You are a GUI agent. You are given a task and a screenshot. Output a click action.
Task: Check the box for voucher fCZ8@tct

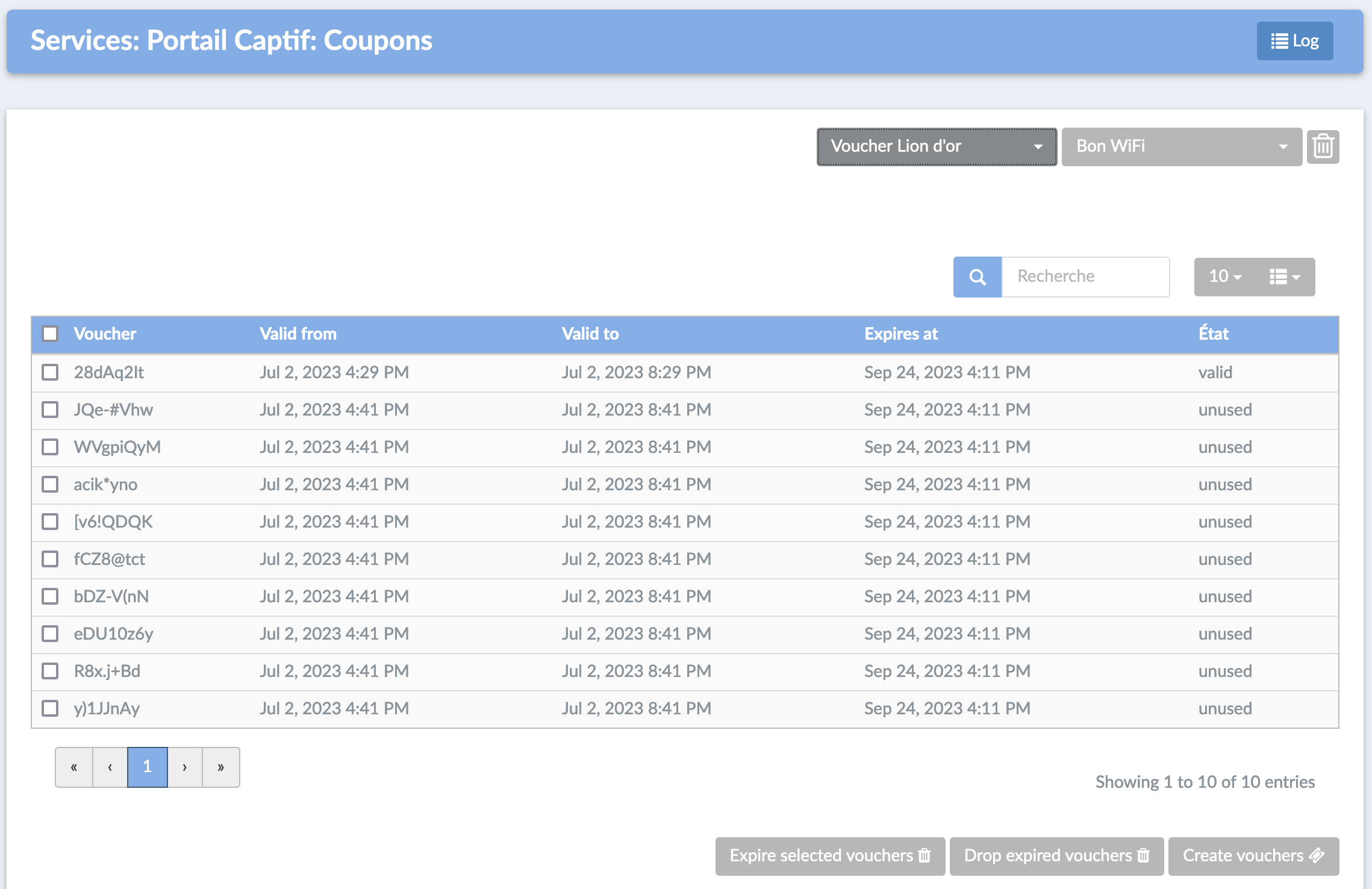pyautogui.click(x=50, y=559)
